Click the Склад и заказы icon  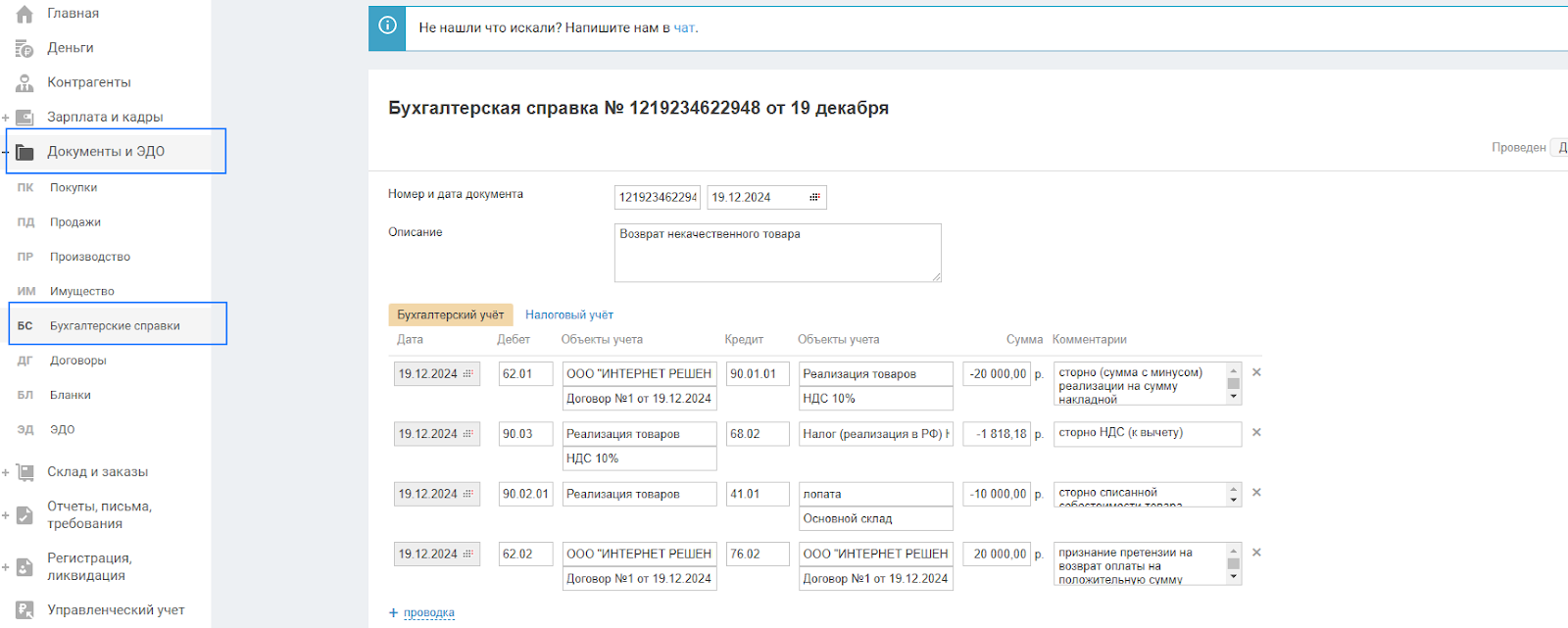[24, 472]
